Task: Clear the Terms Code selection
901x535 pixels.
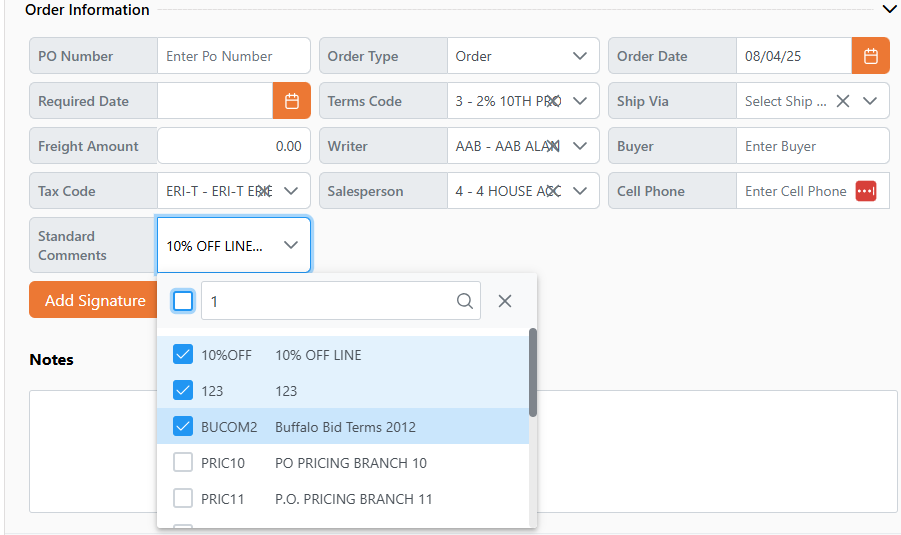Action: [552, 101]
